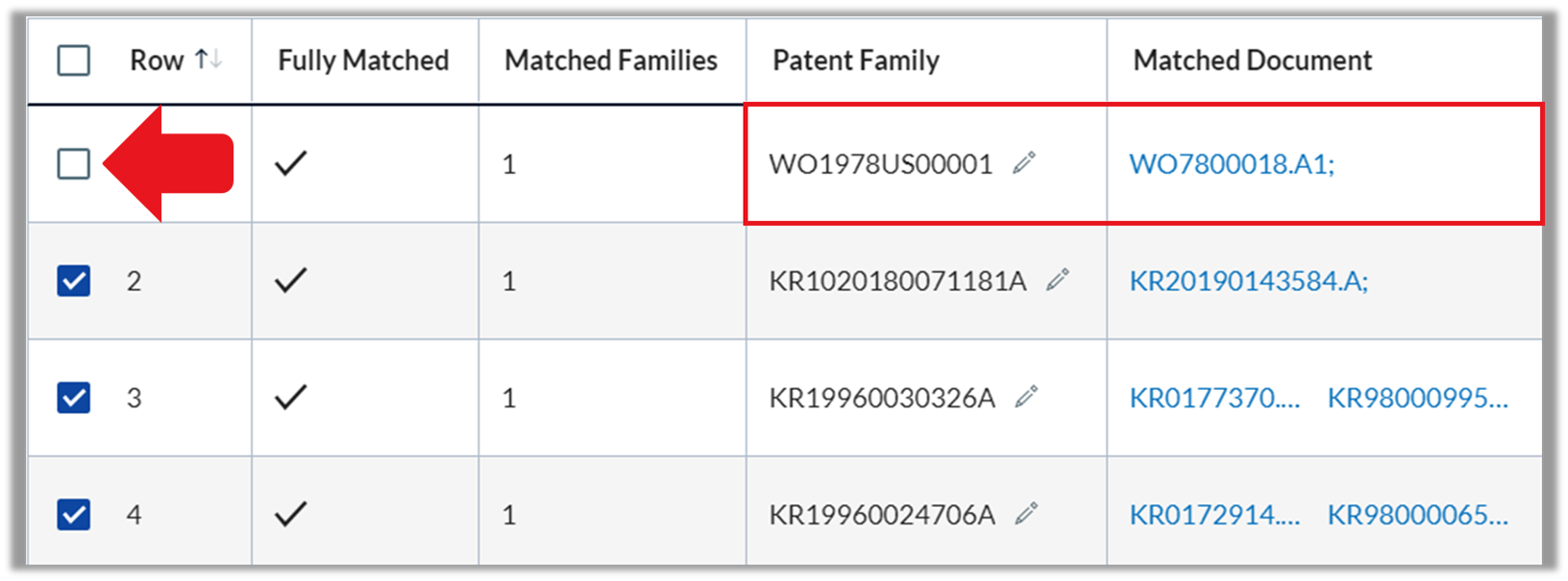Viewport: 1568px width, 581px height.
Task: Check the unchecked first row checkbox
Action: [74, 163]
